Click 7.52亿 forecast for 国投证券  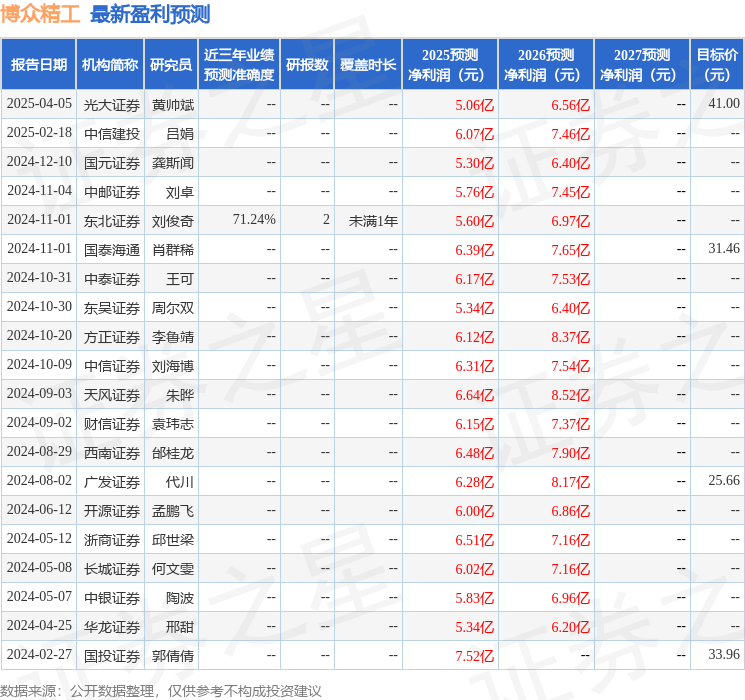475,656
